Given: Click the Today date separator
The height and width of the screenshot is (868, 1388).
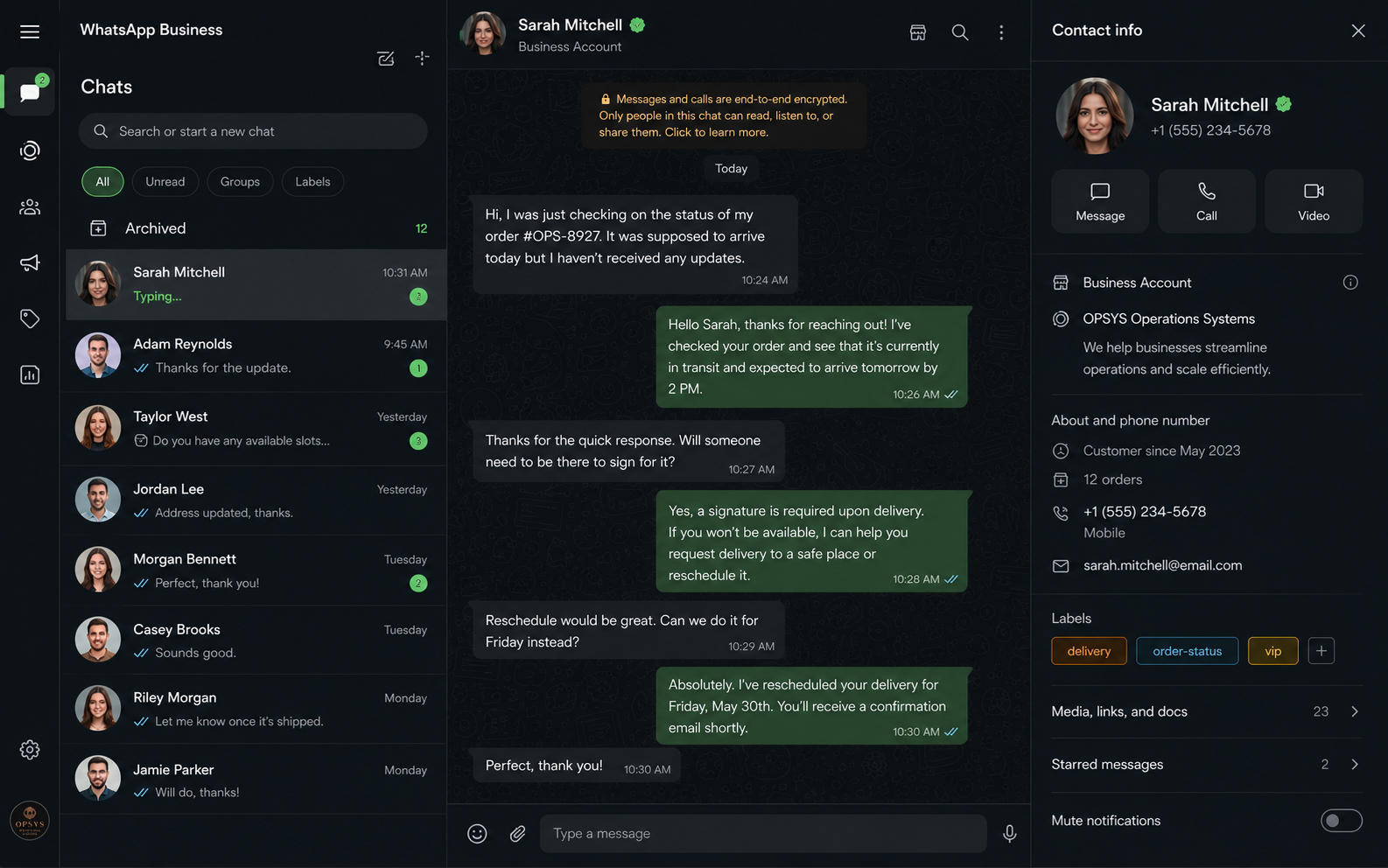Looking at the screenshot, I should 731,169.
